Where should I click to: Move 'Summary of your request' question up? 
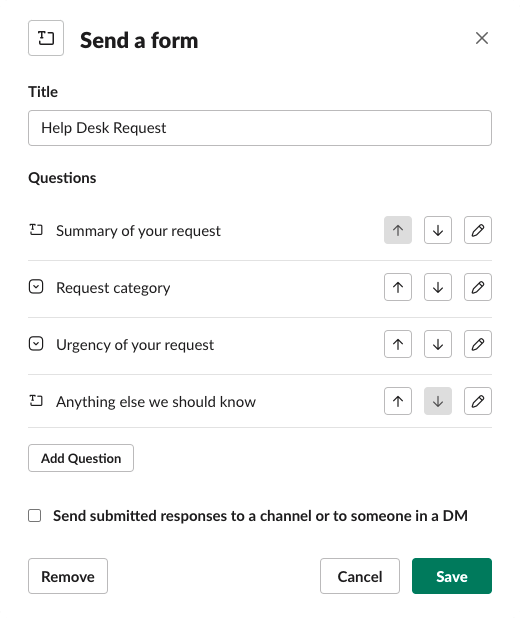pos(398,230)
